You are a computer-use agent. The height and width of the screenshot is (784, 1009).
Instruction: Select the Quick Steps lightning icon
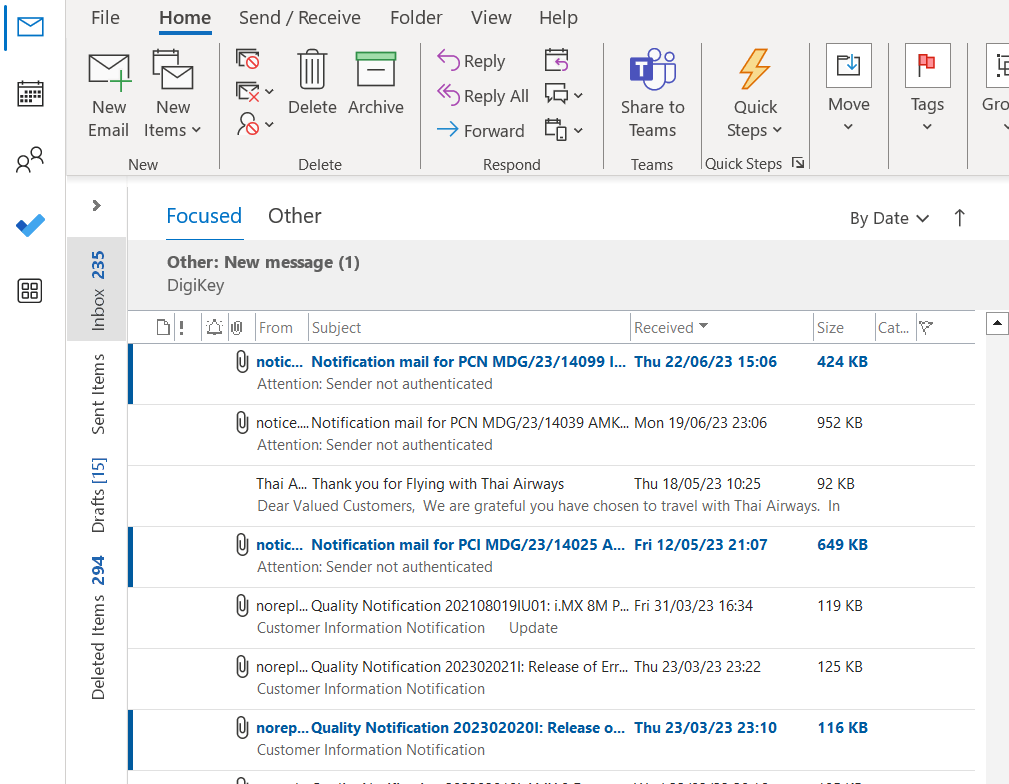(x=755, y=68)
